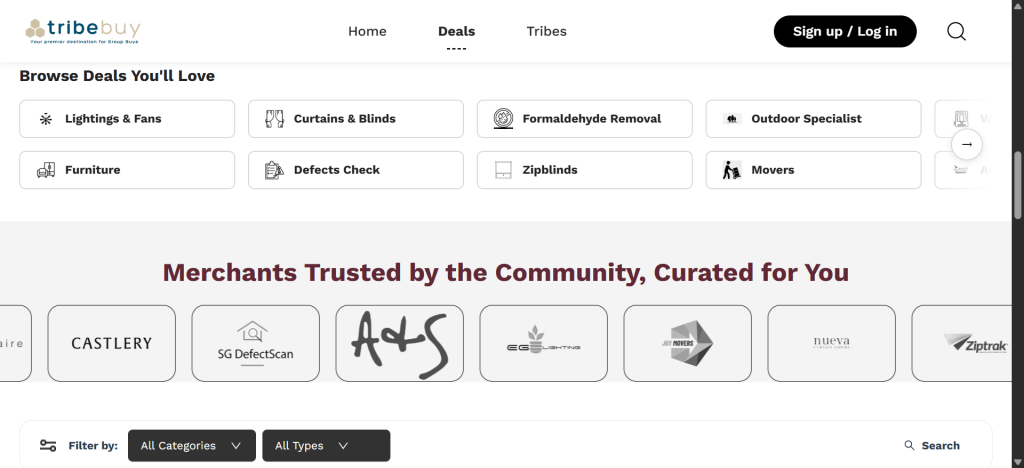The height and width of the screenshot is (468, 1024).
Task: Click the filter sliders icon
Action: [x=48, y=446]
